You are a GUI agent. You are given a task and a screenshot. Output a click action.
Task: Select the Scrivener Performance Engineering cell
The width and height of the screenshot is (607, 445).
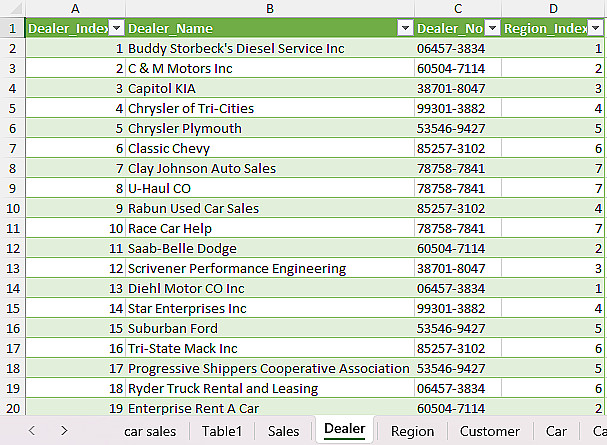(x=270, y=269)
